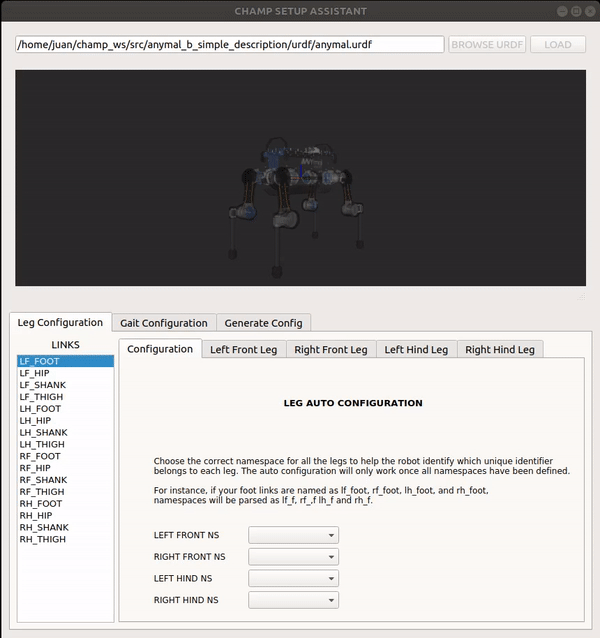Click the BROWSE URDF button
Viewport: 600px width, 638px height.
pyautogui.click(x=487, y=44)
